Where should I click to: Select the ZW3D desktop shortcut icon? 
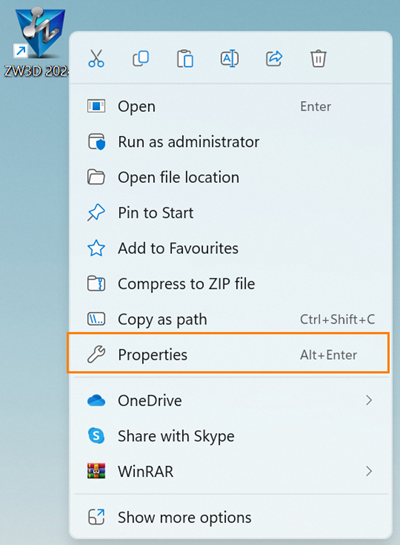(39, 33)
